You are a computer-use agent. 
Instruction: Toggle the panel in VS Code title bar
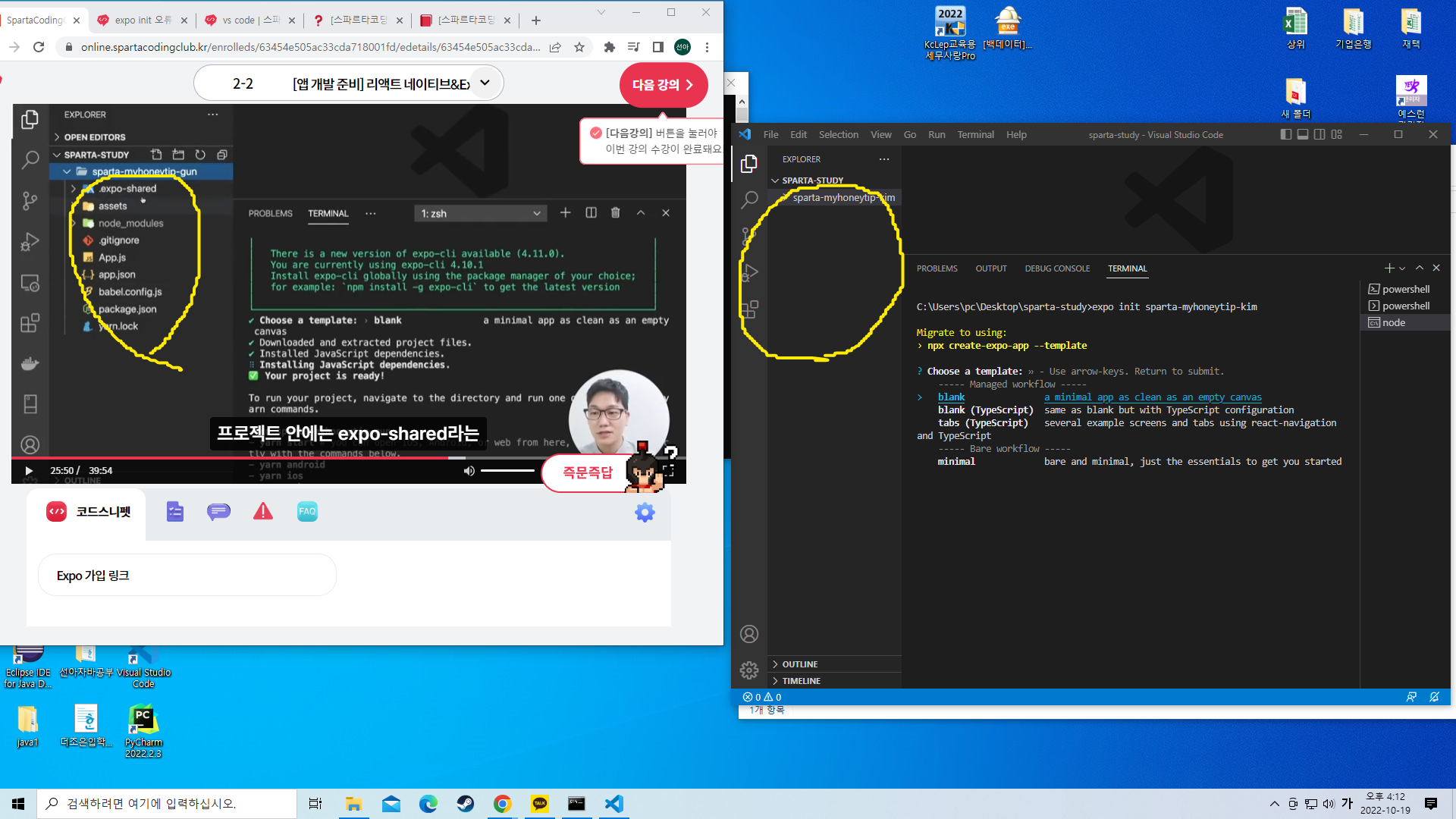click(x=1303, y=134)
